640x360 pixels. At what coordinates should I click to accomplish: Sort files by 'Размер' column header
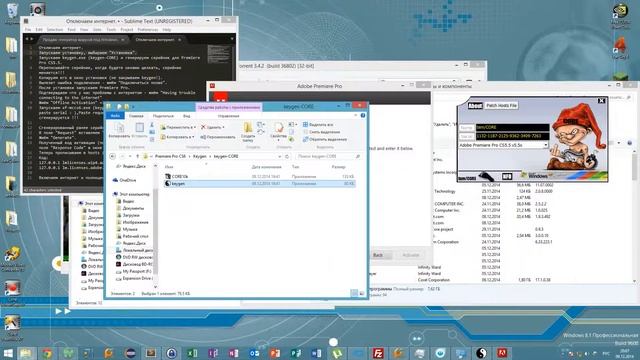(338, 167)
